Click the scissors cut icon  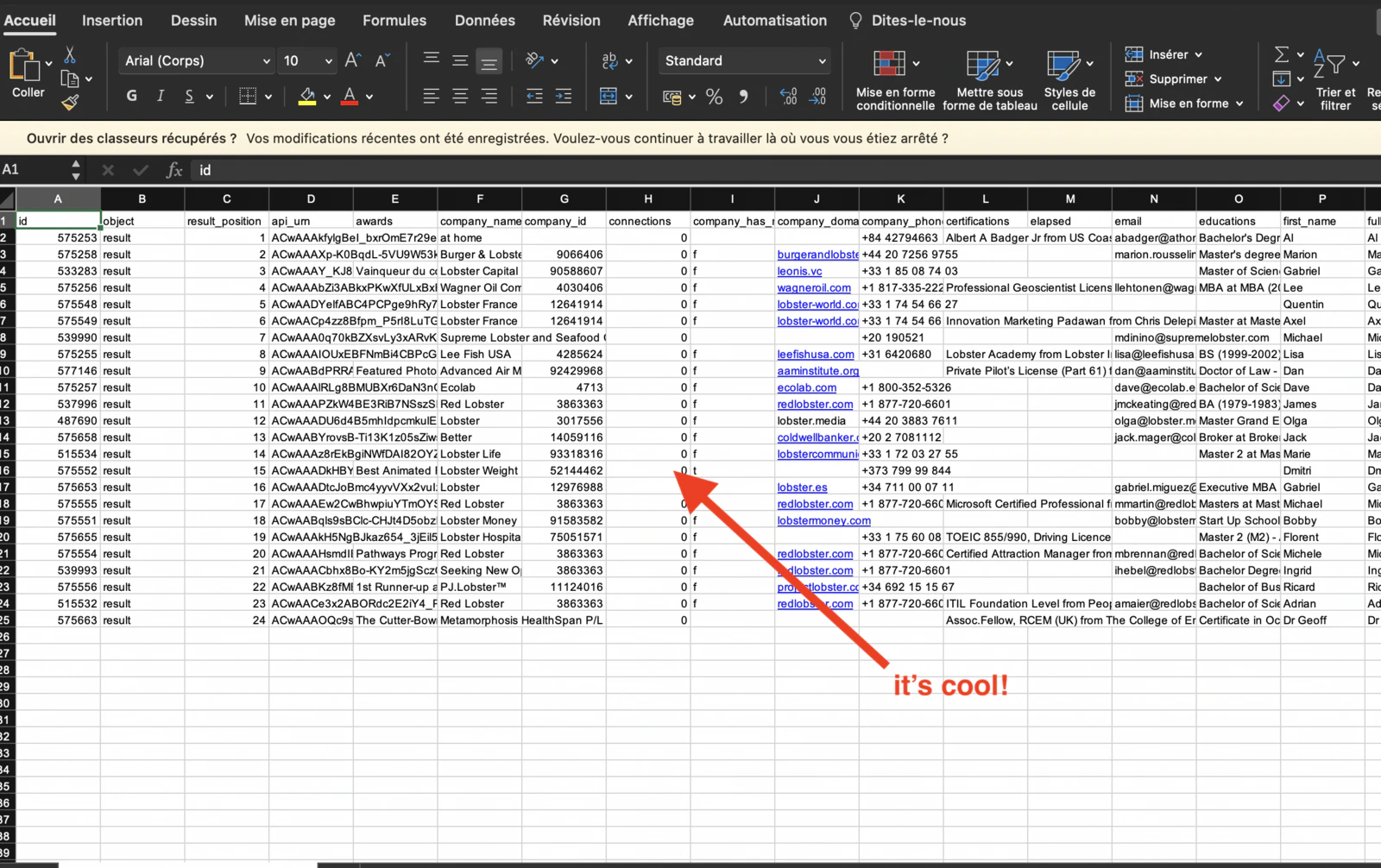coord(70,55)
